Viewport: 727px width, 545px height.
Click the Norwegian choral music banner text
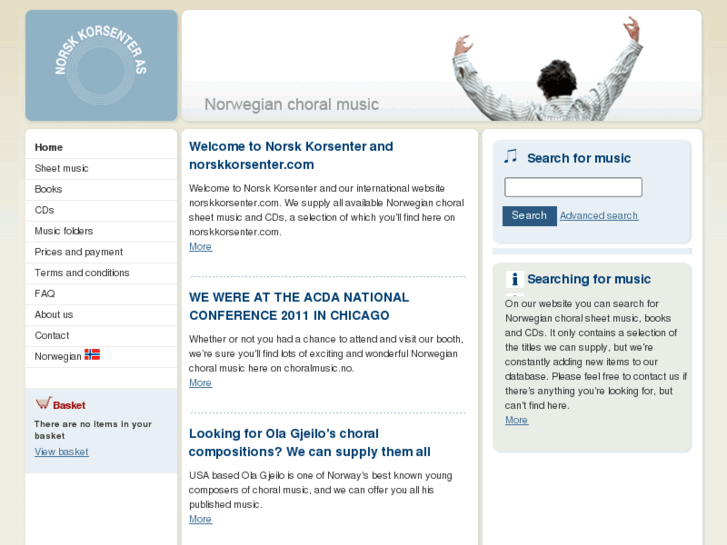pos(292,104)
